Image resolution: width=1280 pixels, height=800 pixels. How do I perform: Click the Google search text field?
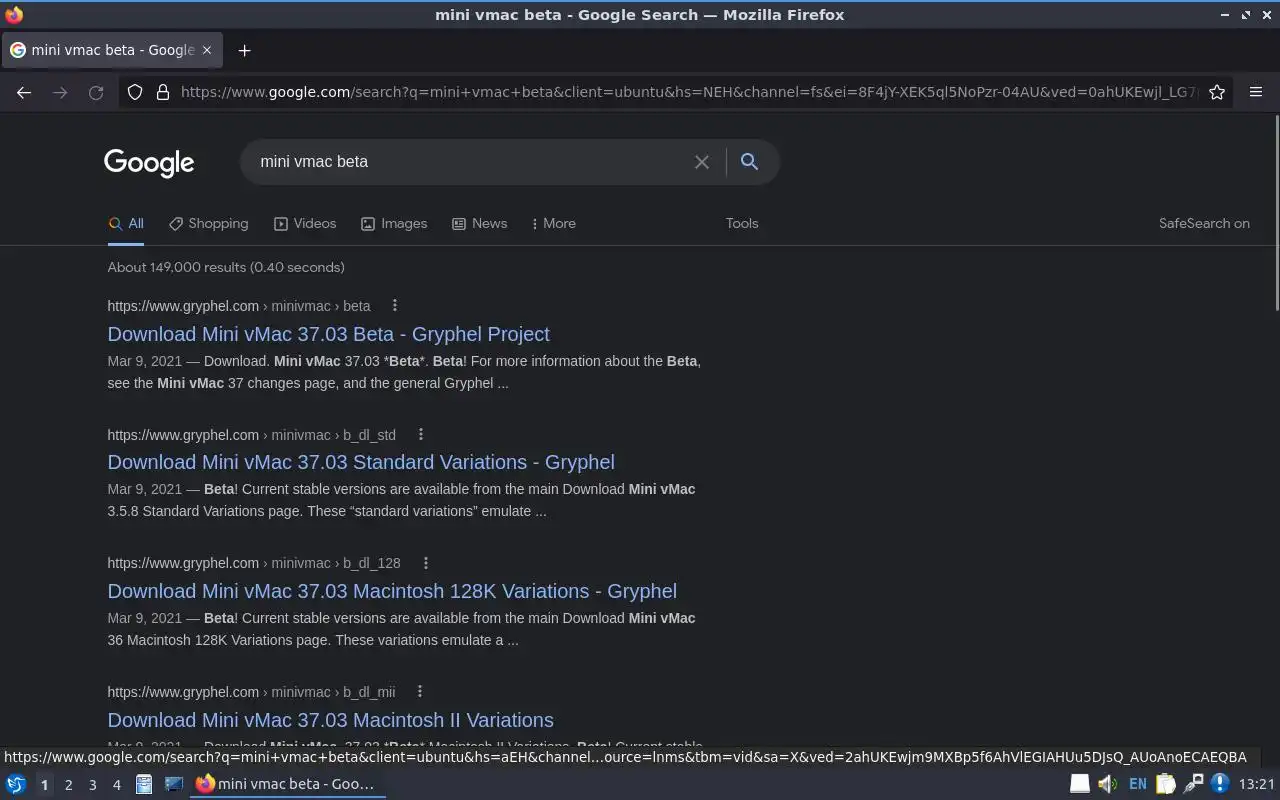[470, 162]
